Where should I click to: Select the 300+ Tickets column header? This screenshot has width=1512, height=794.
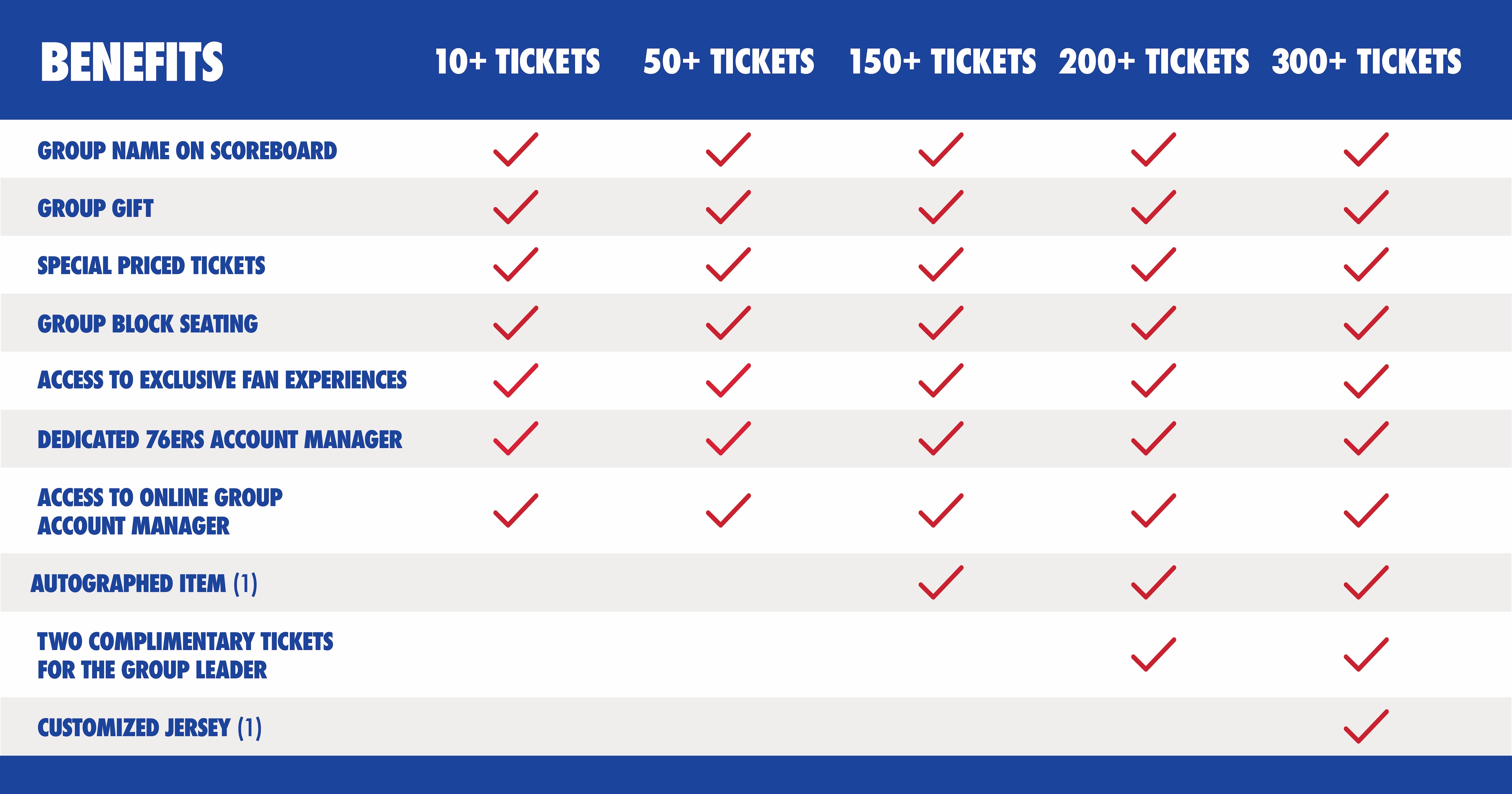[x=1366, y=62]
